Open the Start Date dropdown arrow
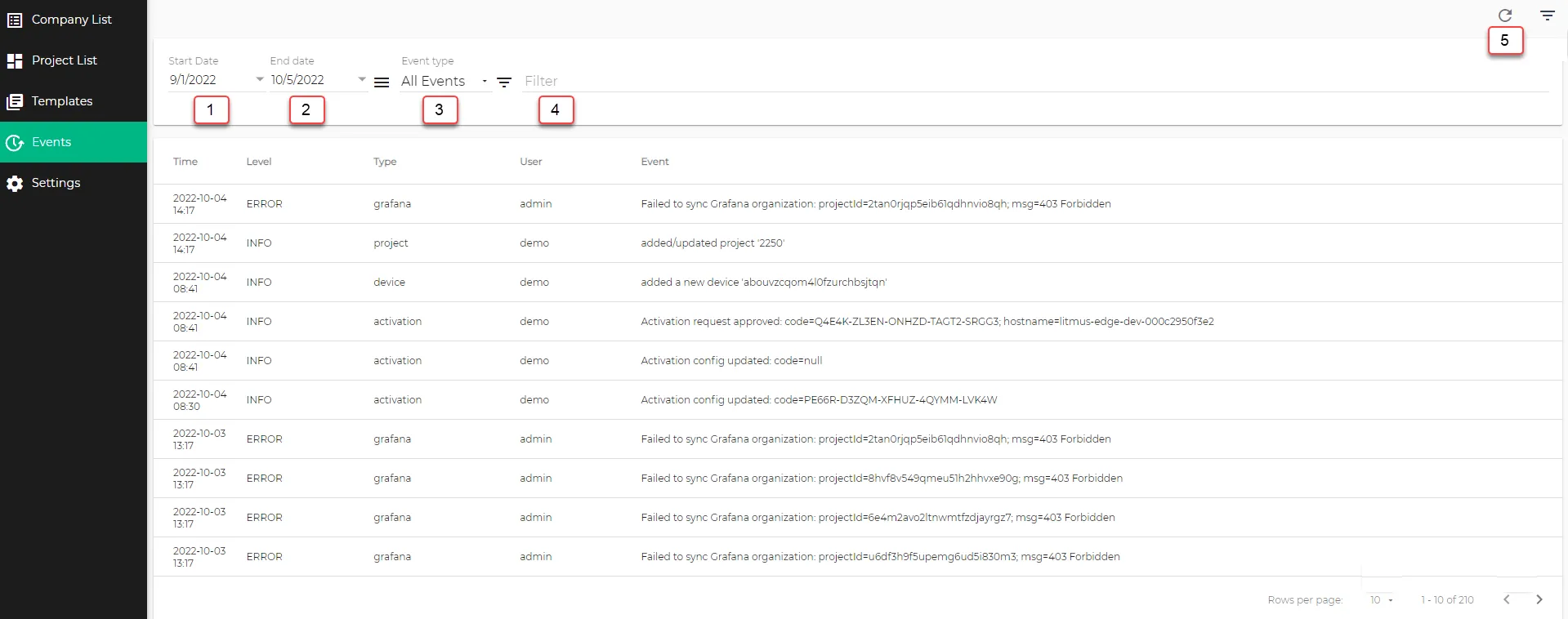 pyautogui.click(x=260, y=79)
